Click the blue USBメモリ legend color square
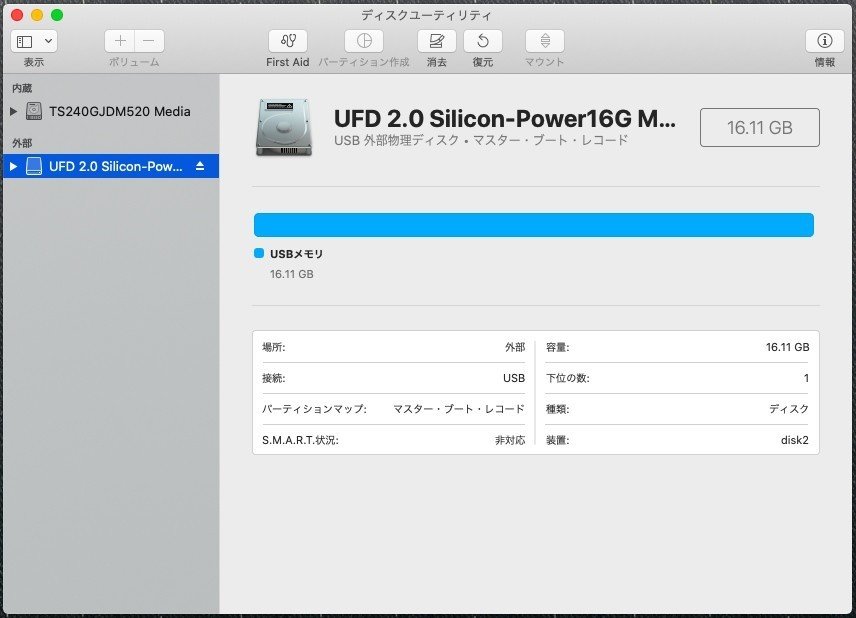Image resolution: width=856 pixels, height=618 pixels. pos(259,253)
